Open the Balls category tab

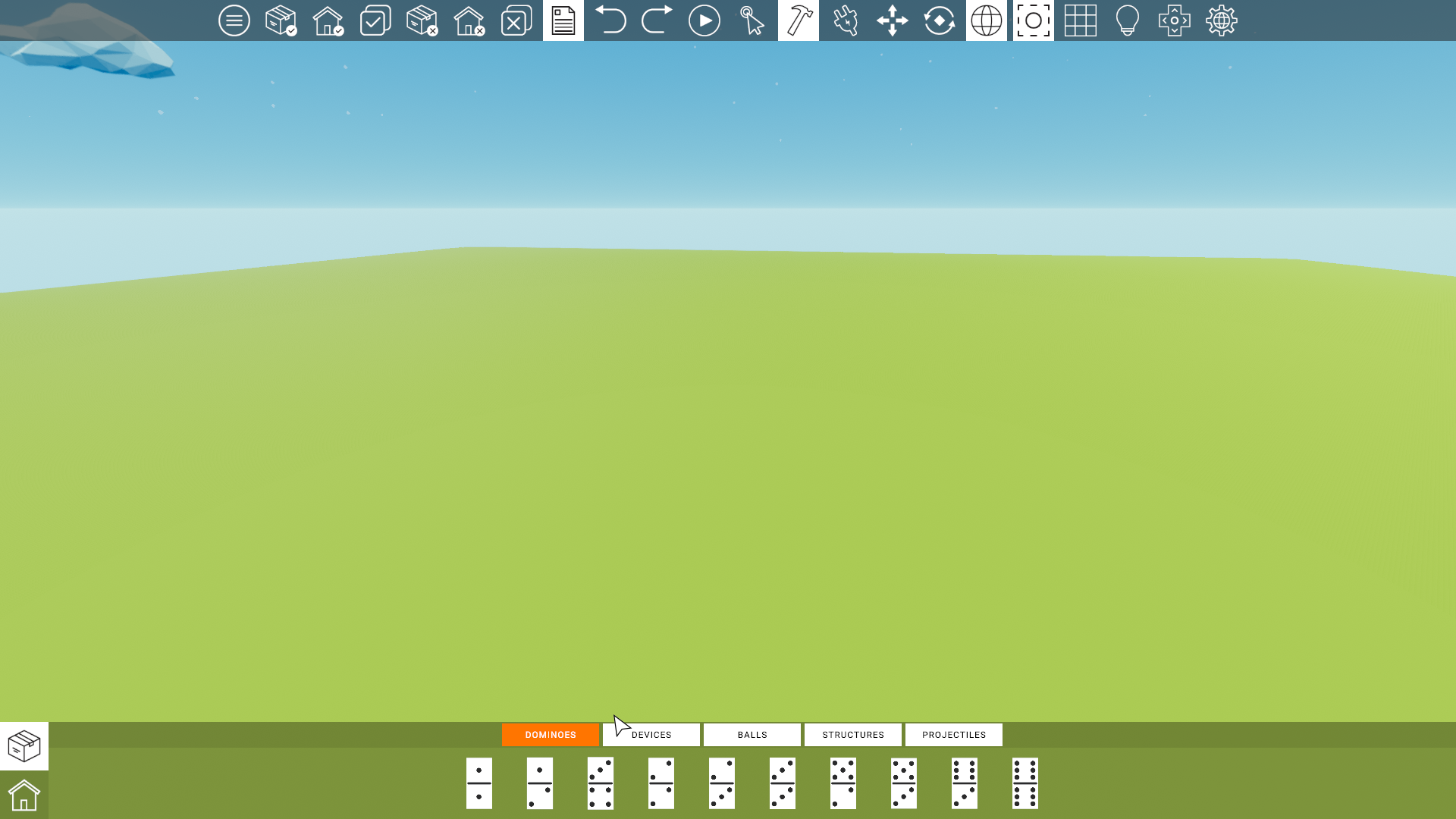pos(752,735)
